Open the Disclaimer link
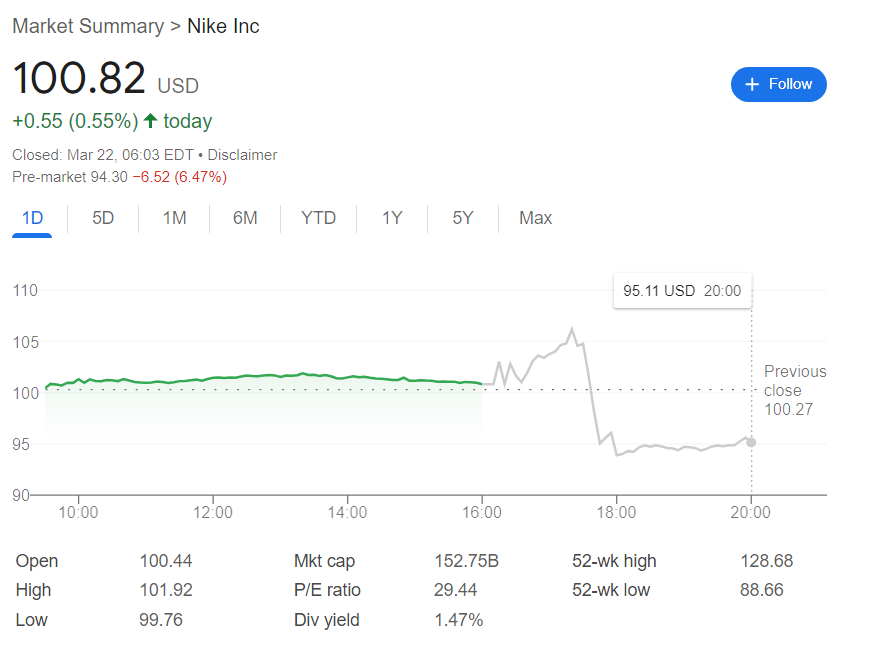The height and width of the screenshot is (645, 894). (x=242, y=155)
